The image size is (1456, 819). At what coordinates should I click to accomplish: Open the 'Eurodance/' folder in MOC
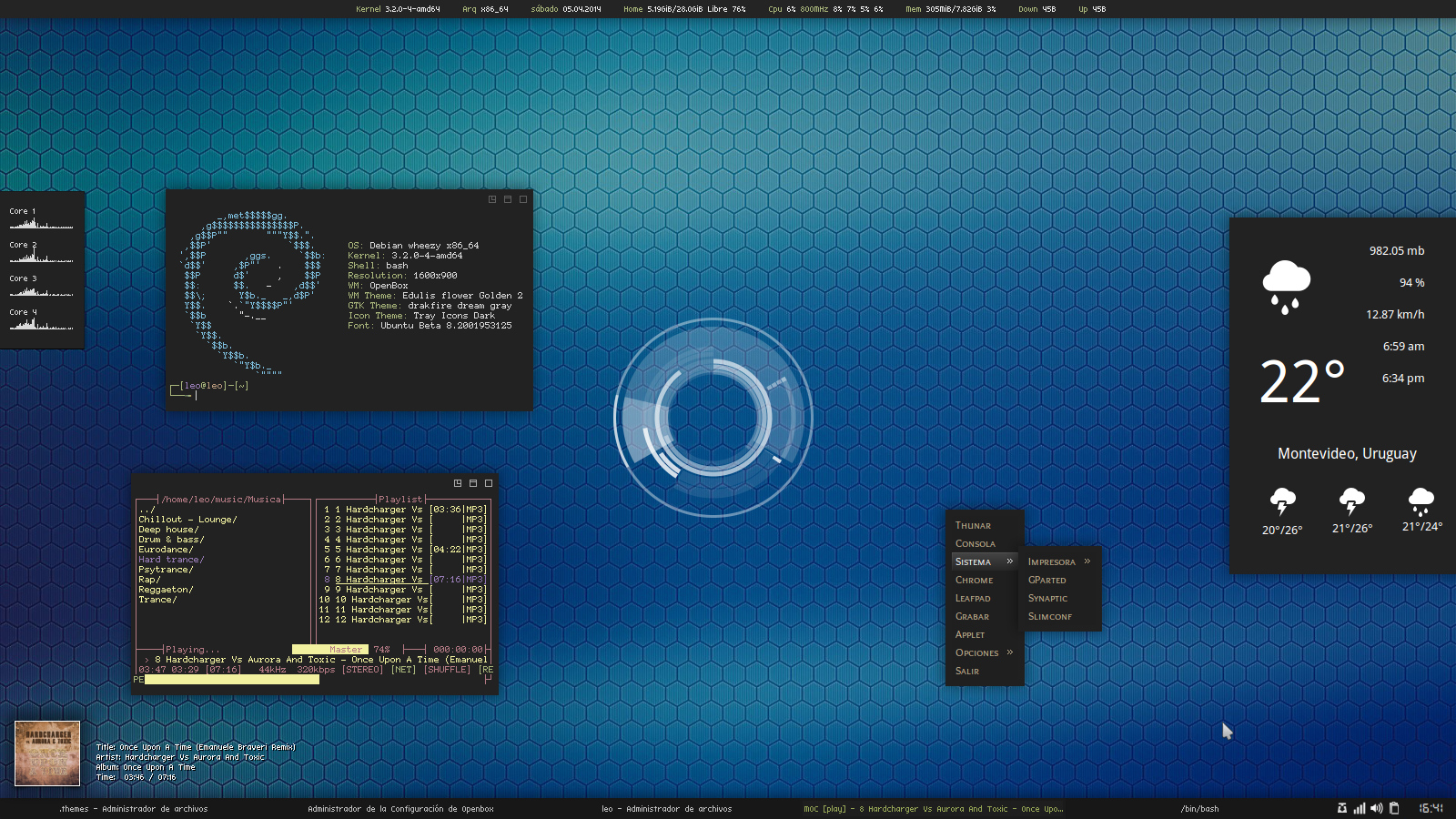[x=166, y=550]
